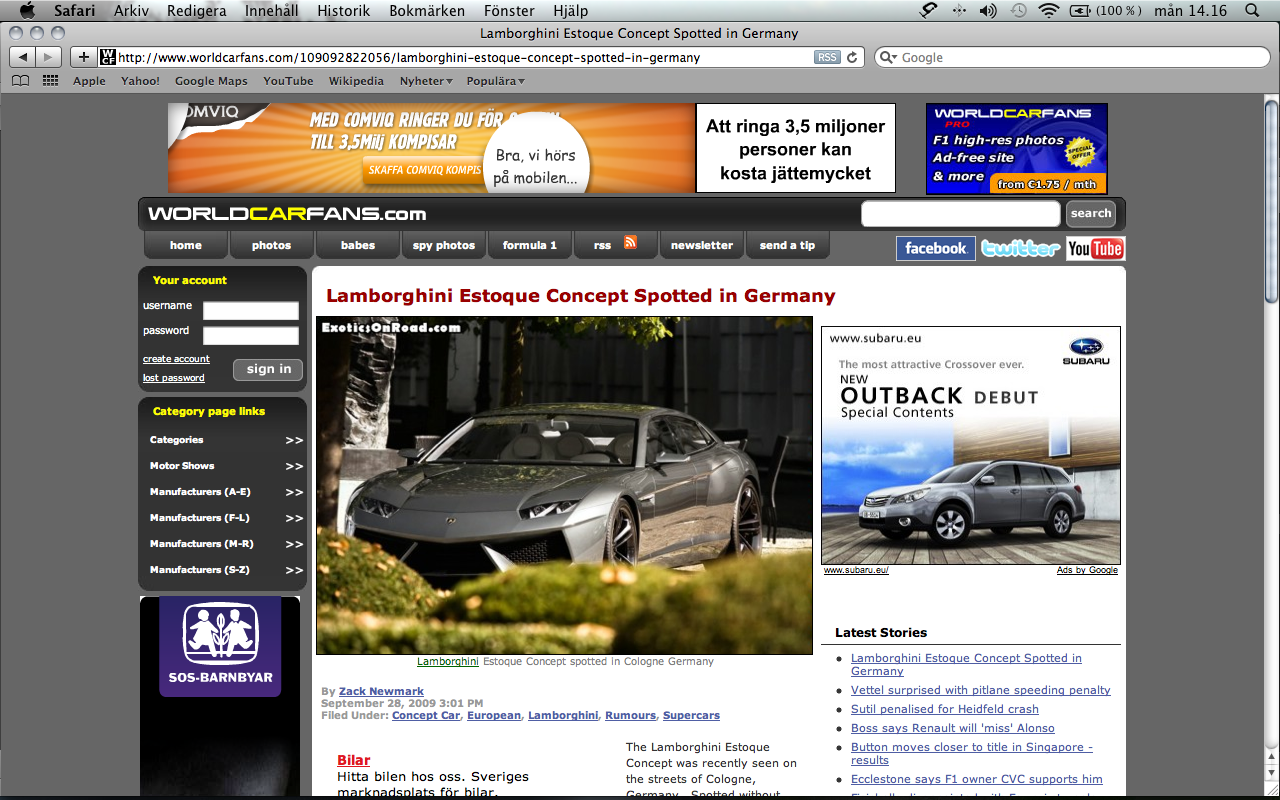Click the SOS-Barnbyar logo banner
The width and height of the screenshot is (1280, 800).
point(220,647)
